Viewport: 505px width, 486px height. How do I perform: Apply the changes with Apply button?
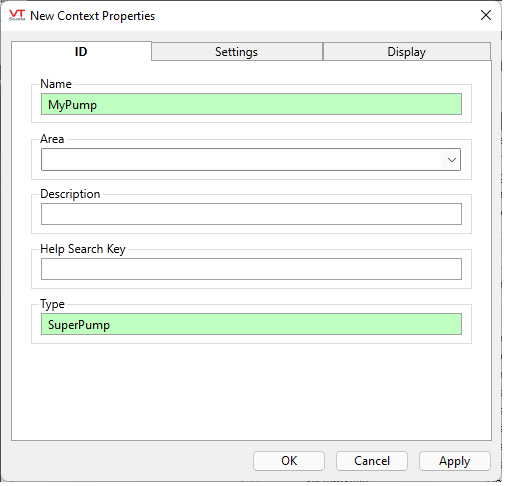(454, 461)
